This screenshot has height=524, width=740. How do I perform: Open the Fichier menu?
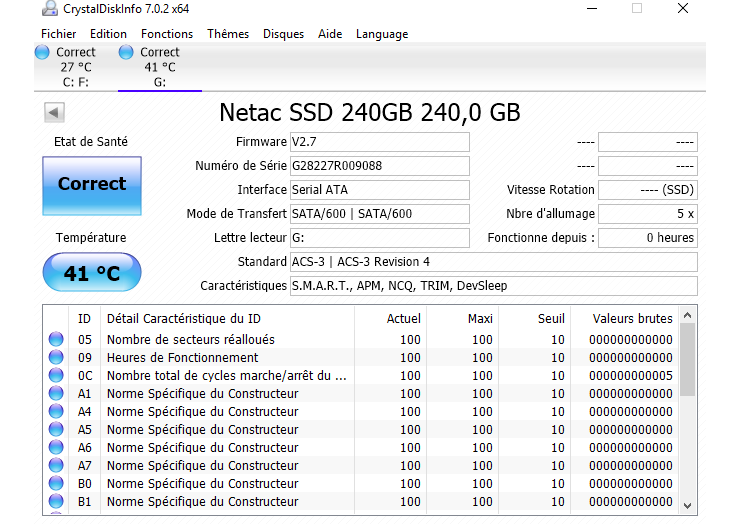tap(59, 34)
